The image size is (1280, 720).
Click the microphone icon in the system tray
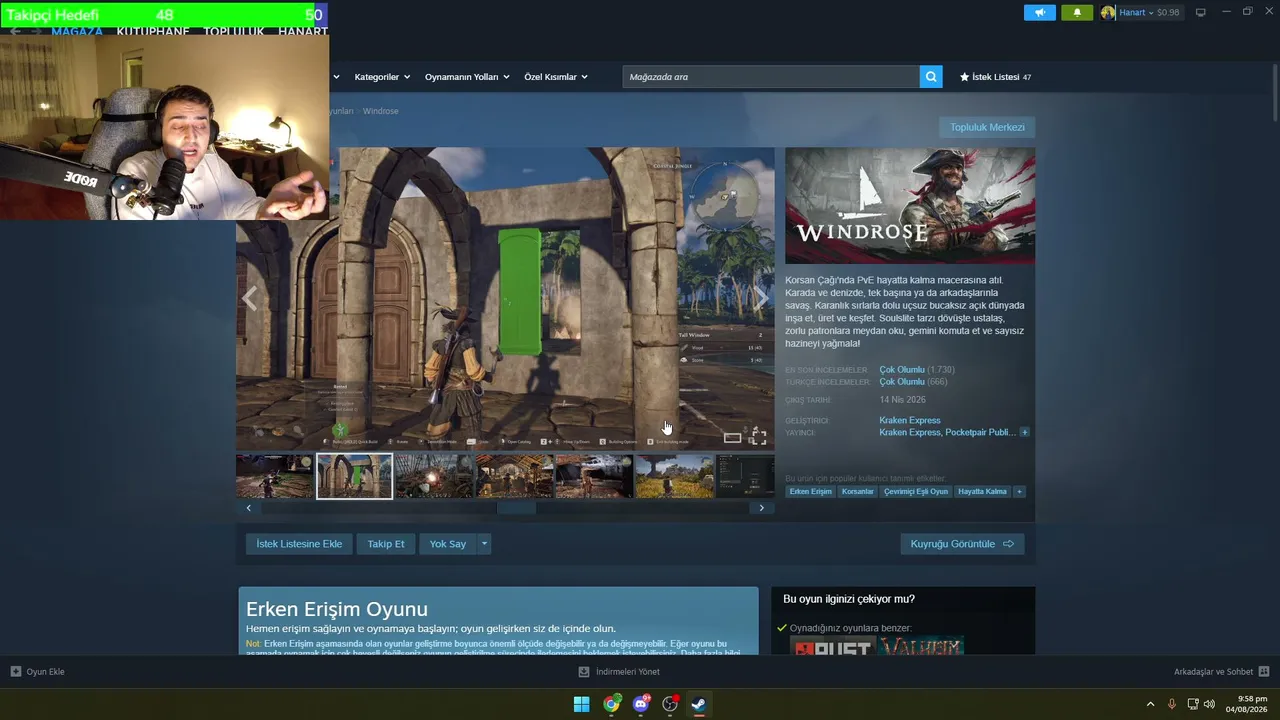(1172, 704)
